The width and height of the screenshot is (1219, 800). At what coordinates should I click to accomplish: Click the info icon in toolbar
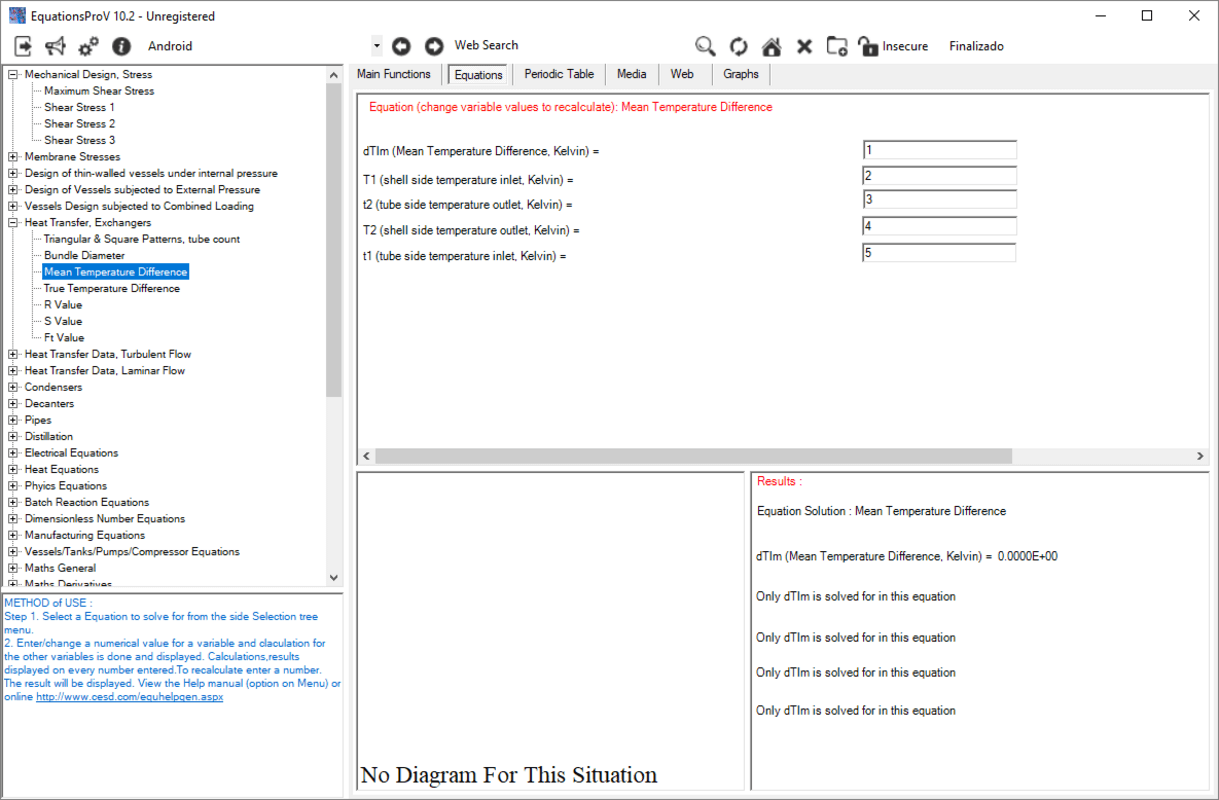(x=121, y=46)
